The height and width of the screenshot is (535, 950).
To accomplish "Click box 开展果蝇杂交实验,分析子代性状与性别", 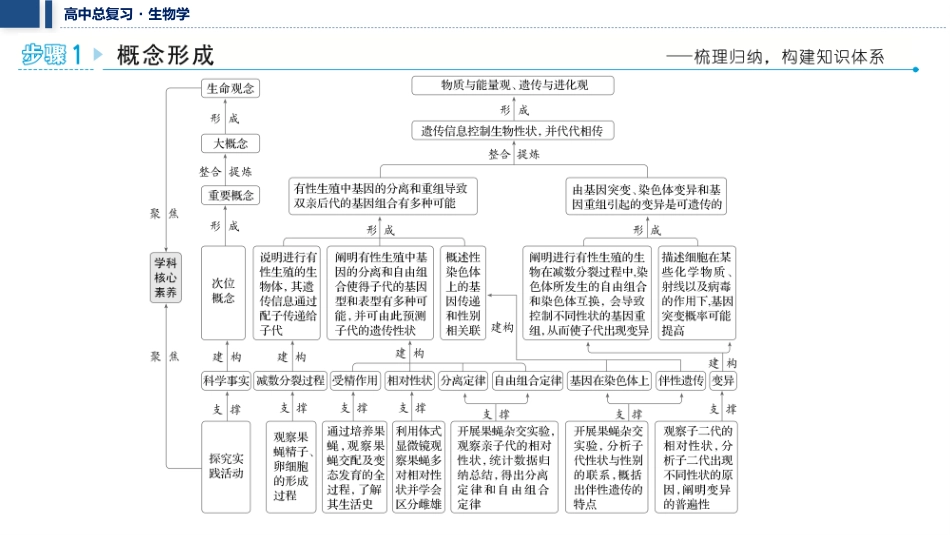I will coord(608,467).
